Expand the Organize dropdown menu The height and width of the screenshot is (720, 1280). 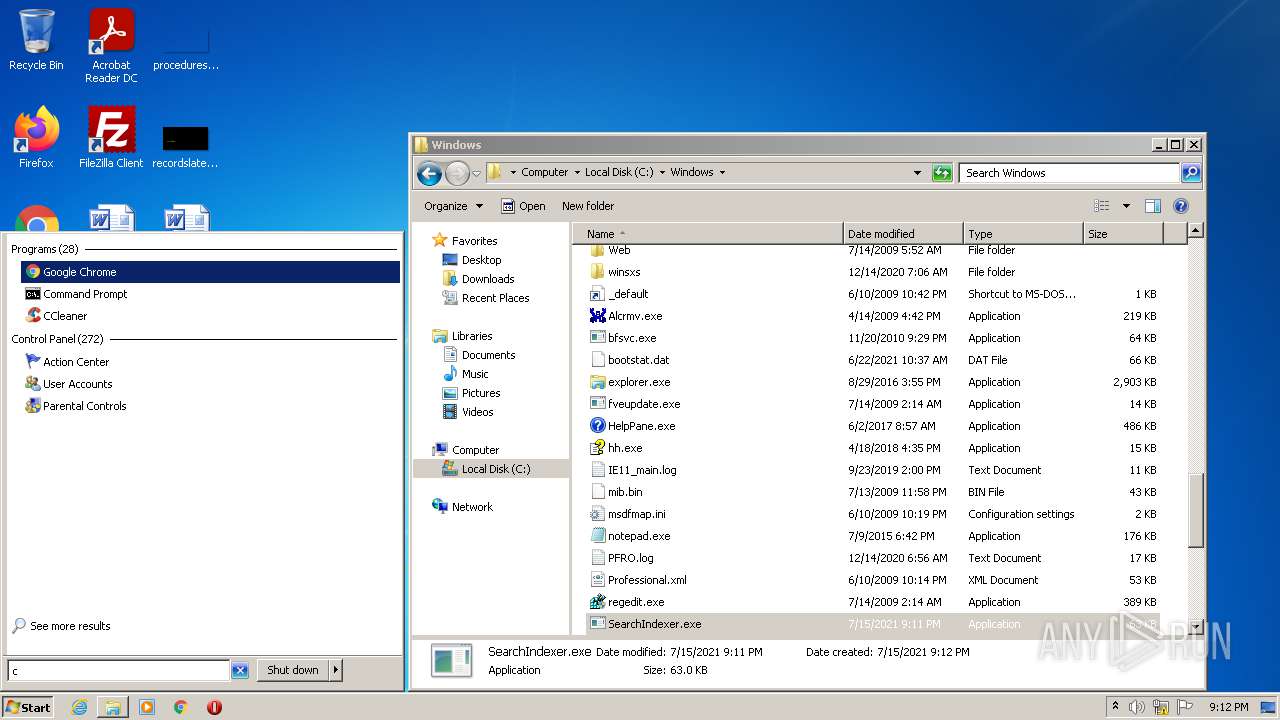tap(453, 206)
